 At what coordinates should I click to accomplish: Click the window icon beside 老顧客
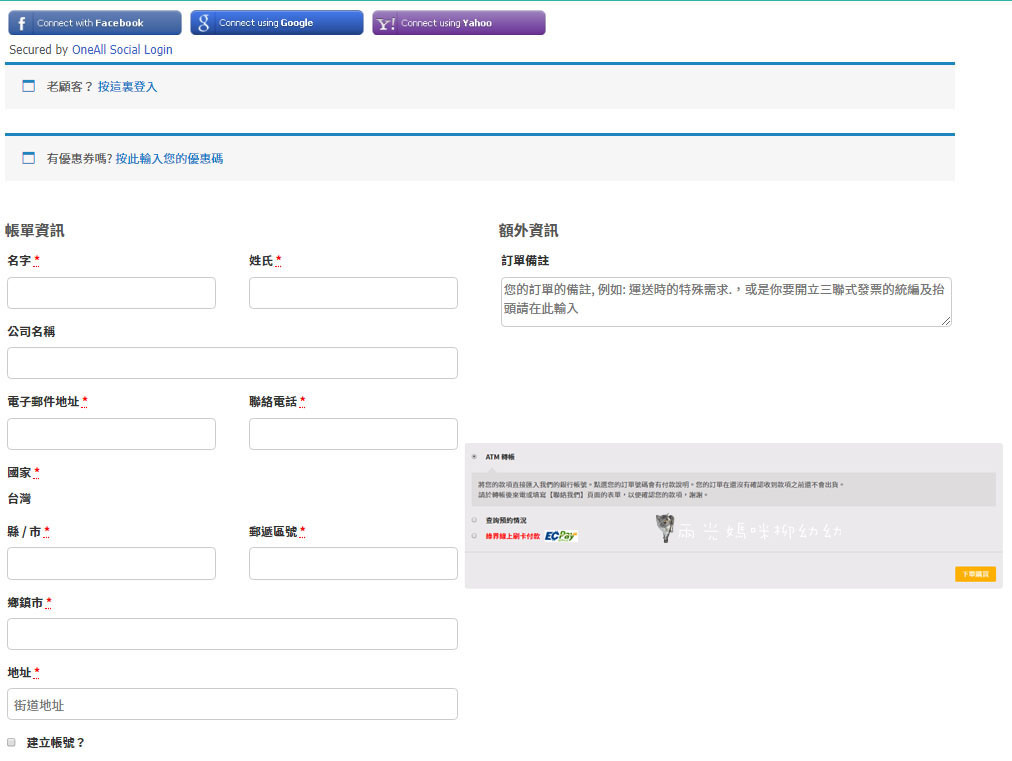coord(29,87)
